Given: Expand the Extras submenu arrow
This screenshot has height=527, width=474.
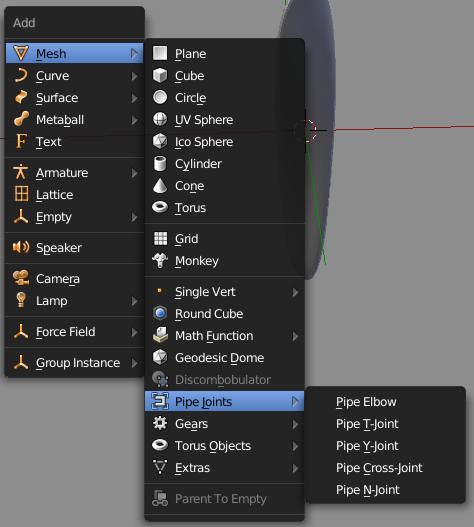Looking at the screenshot, I should tap(295, 468).
